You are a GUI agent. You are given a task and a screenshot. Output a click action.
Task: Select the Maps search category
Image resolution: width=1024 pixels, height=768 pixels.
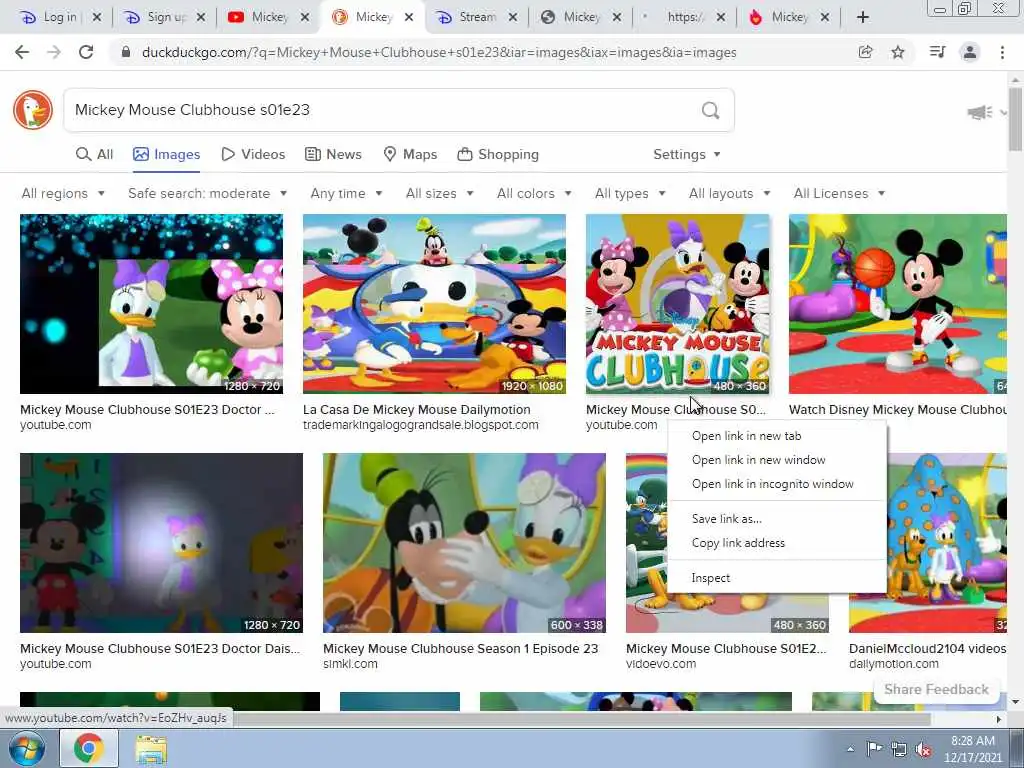tap(410, 154)
